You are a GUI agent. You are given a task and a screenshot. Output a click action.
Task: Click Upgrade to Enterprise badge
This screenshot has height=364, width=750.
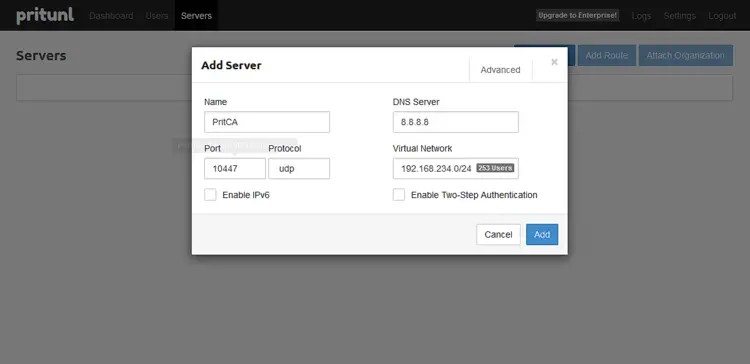coord(578,15)
